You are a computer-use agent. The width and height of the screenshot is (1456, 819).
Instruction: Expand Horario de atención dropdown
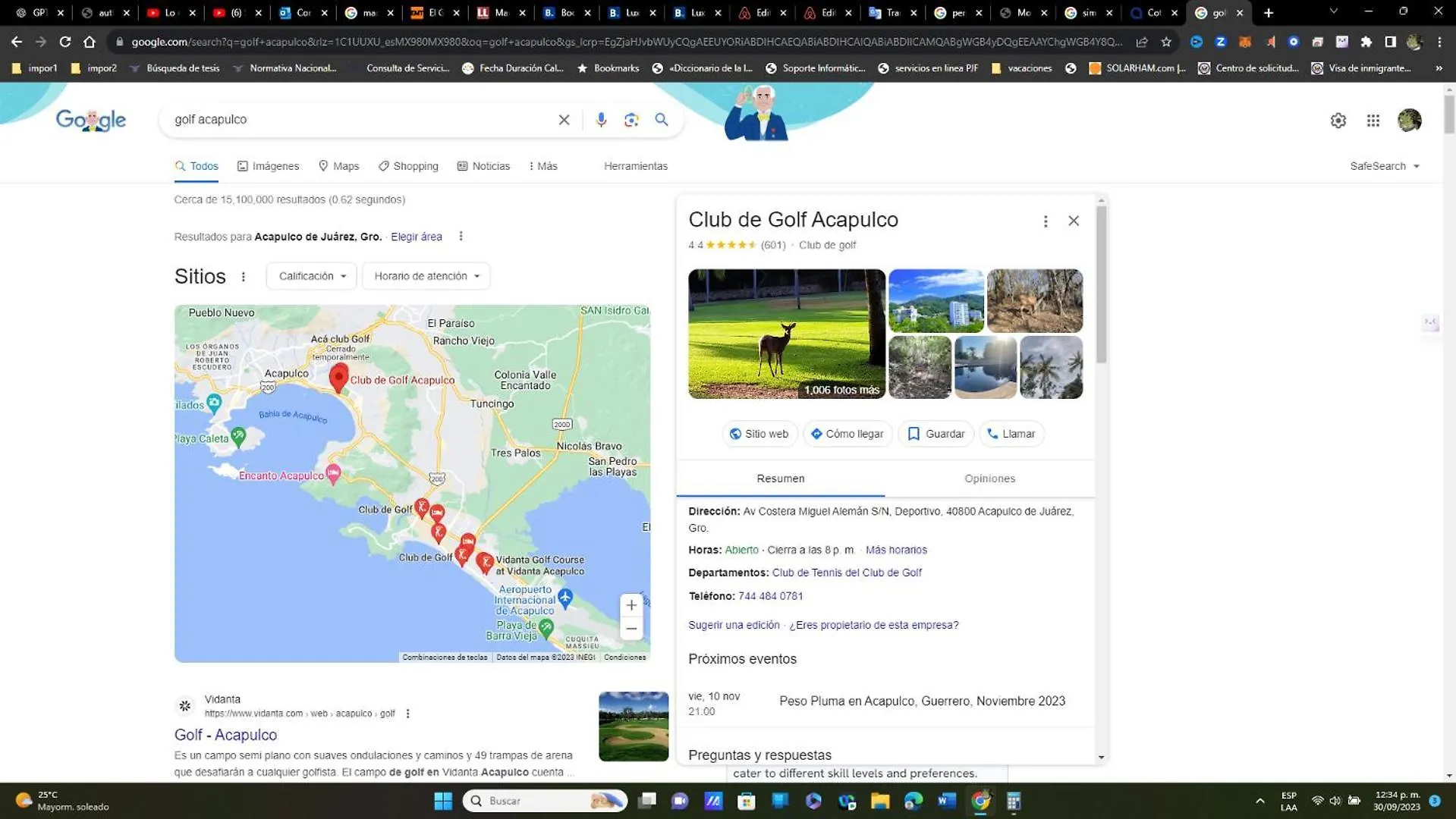point(426,276)
